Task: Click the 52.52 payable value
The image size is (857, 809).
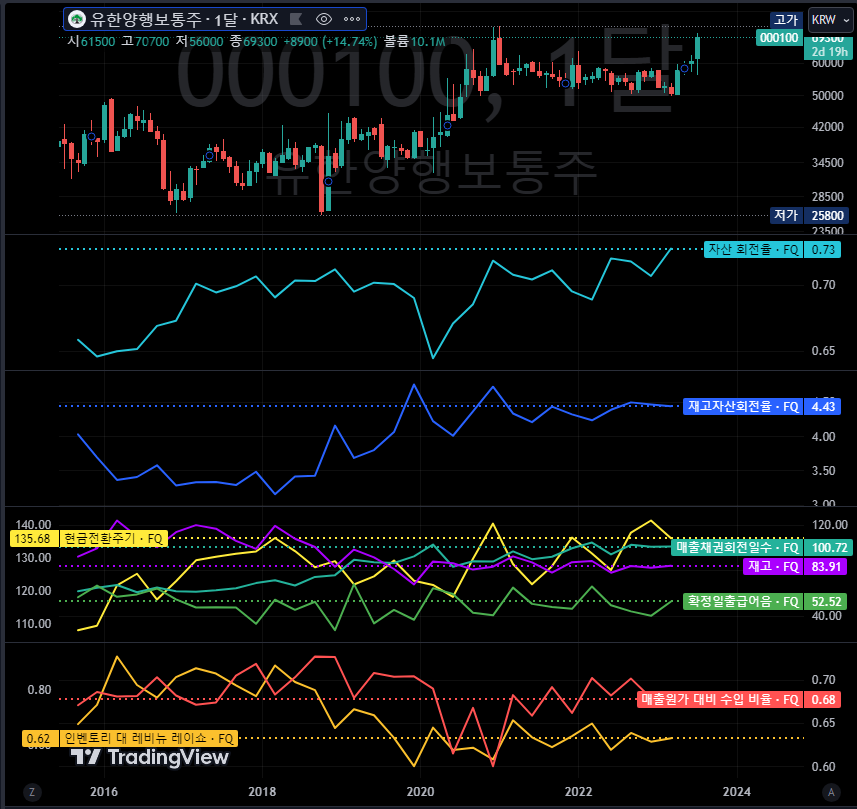Action: (825, 602)
